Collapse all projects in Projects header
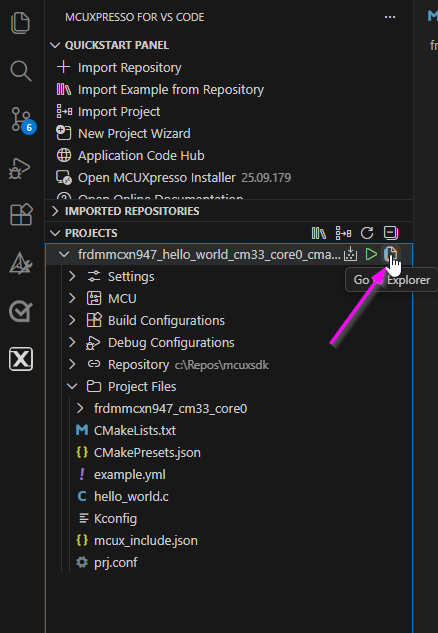The width and height of the screenshot is (438, 633). click(x=391, y=233)
